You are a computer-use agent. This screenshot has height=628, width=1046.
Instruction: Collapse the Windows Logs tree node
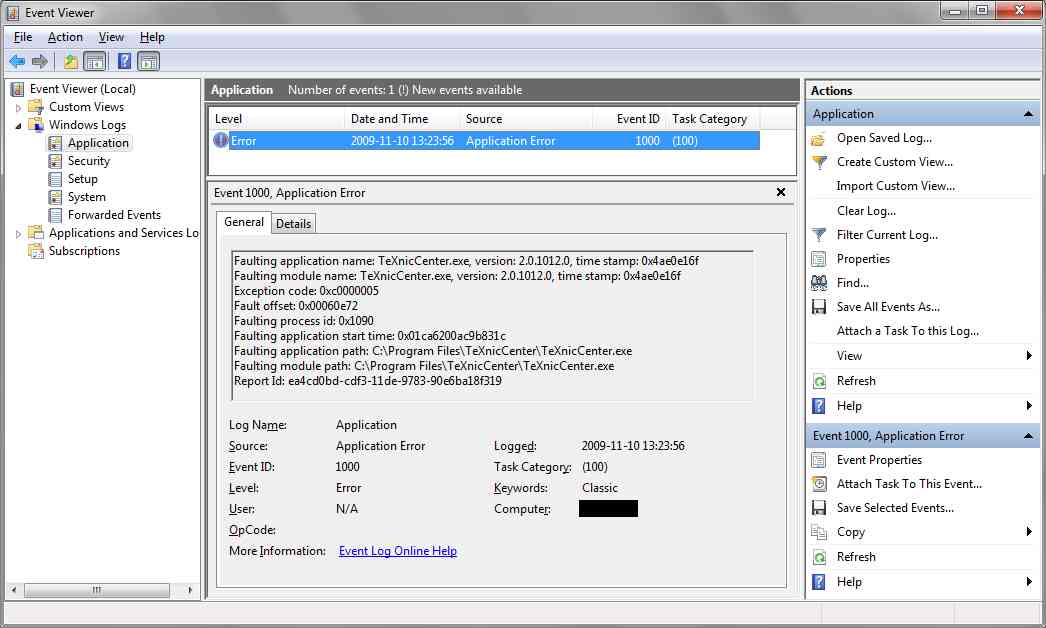pos(18,125)
